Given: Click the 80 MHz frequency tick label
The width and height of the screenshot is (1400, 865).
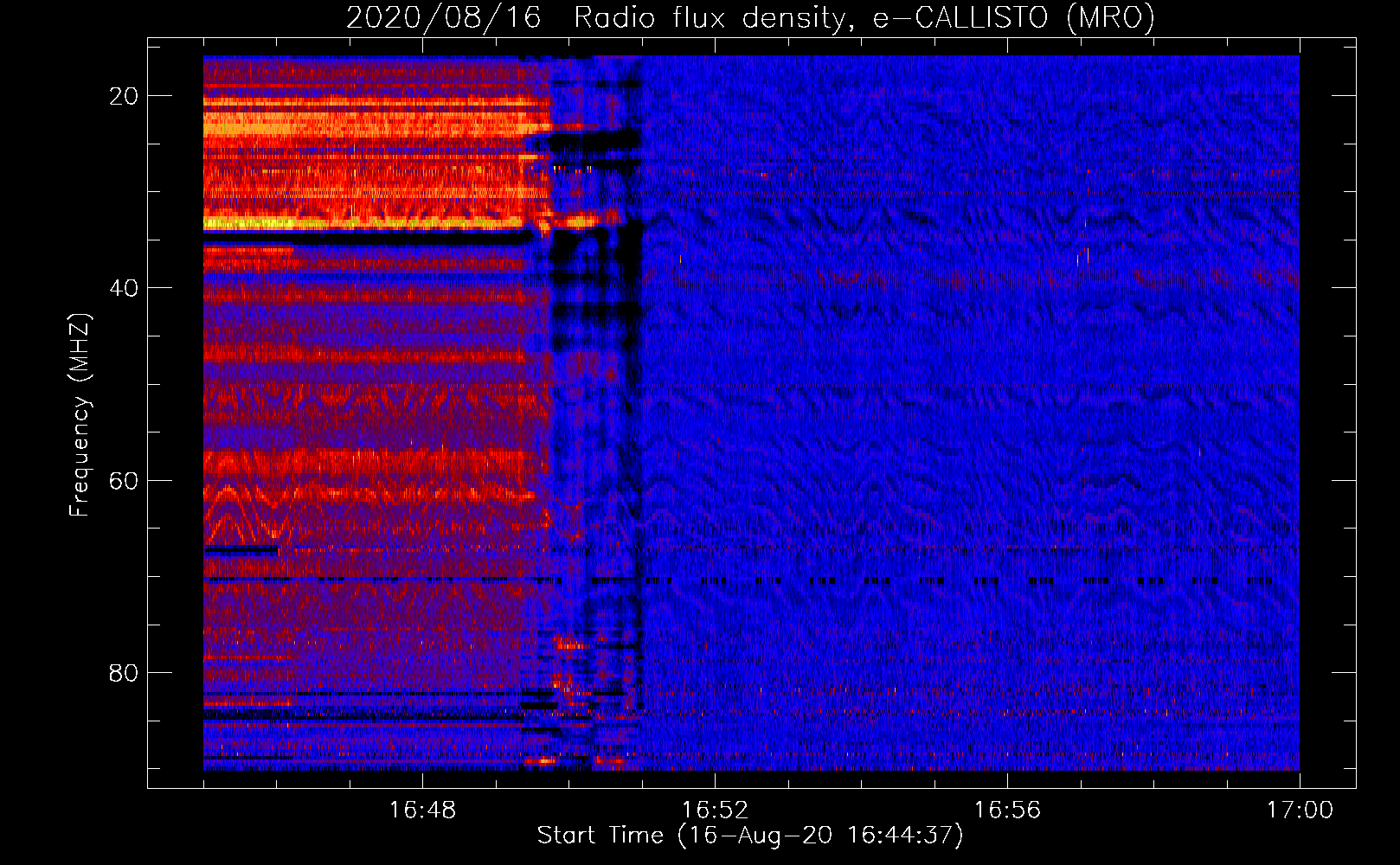Looking at the screenshot, I should pyautogui.click(x=124, y=672).
